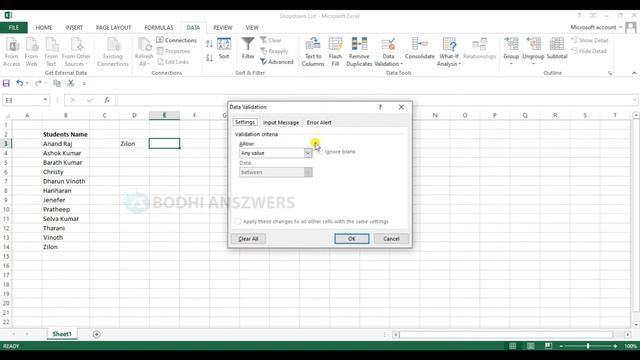Click Edit Links in ribbon
The width and height of the screenshot is (640, 360).
click(173, 62)
